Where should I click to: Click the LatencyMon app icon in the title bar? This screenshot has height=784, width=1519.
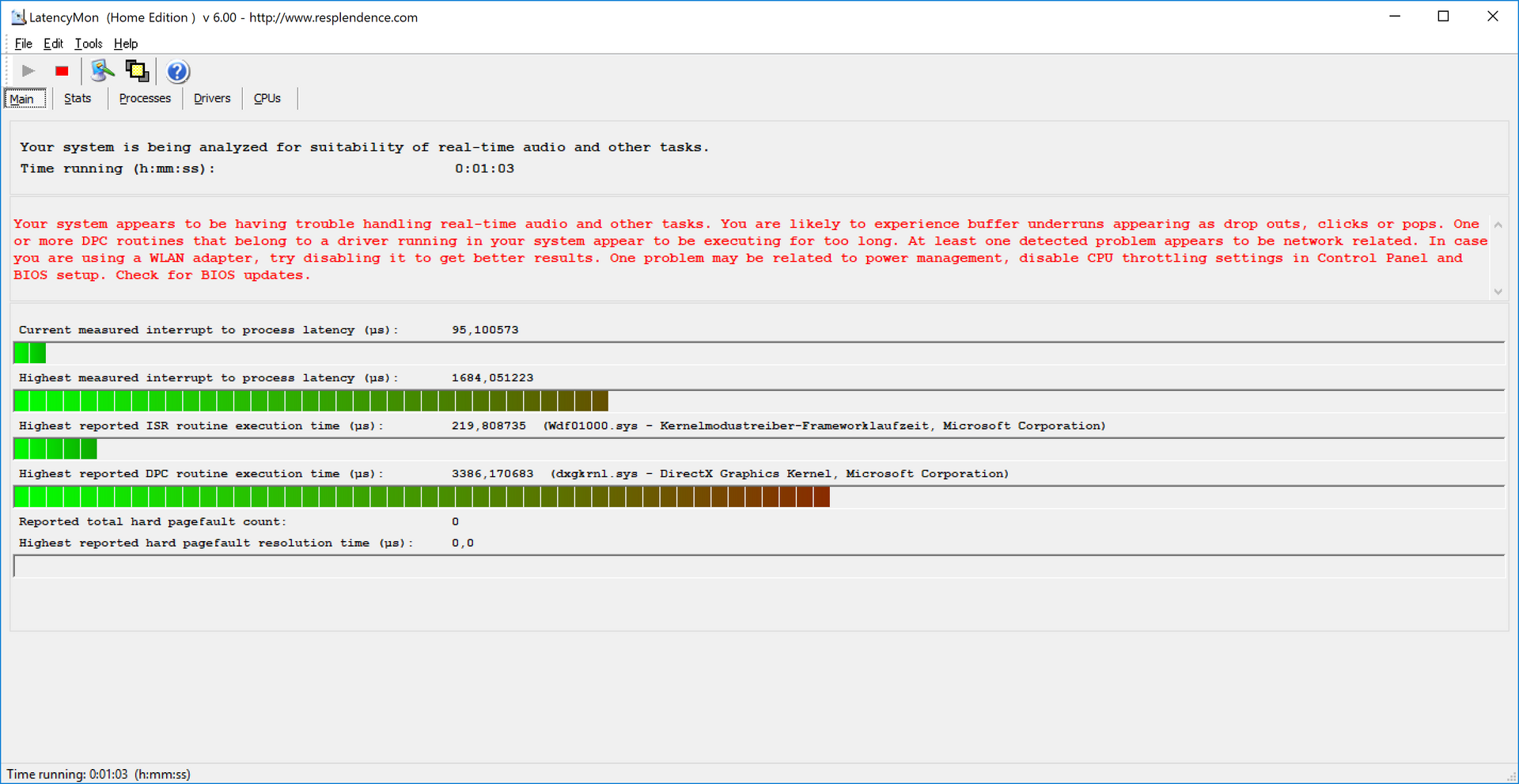pyautogui.click(x=17, y=17)
